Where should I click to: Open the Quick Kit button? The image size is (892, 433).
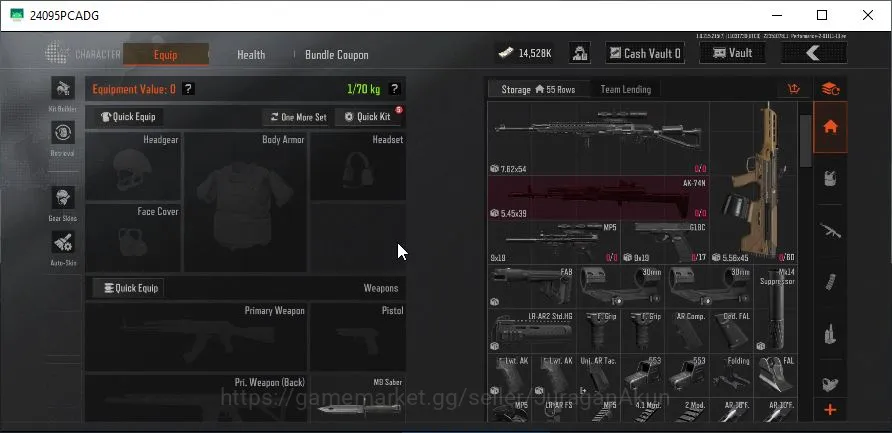(368, 117)
